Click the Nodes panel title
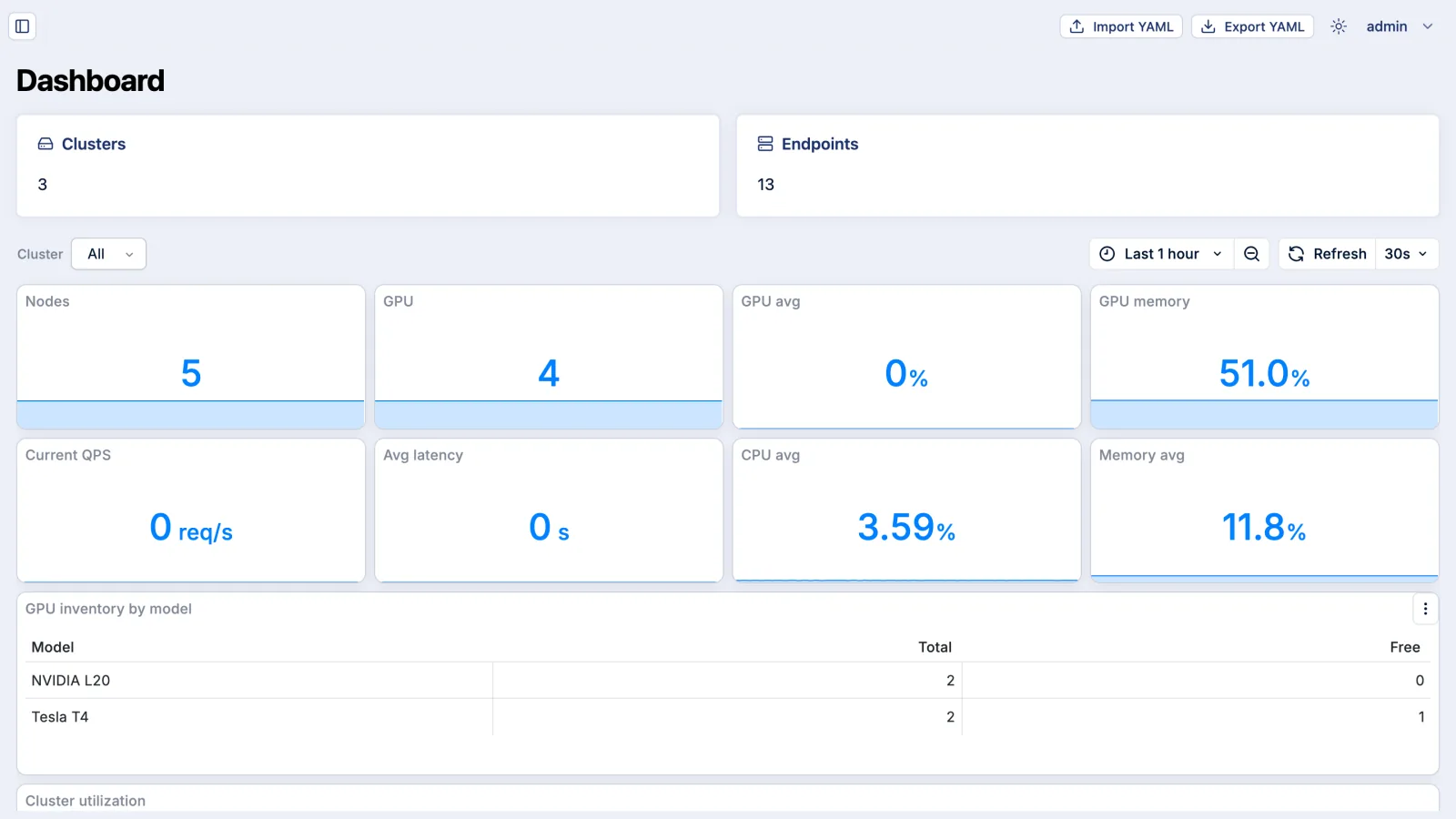Image resolution: width=1456 pixels, height=819 pixels. 47,301
